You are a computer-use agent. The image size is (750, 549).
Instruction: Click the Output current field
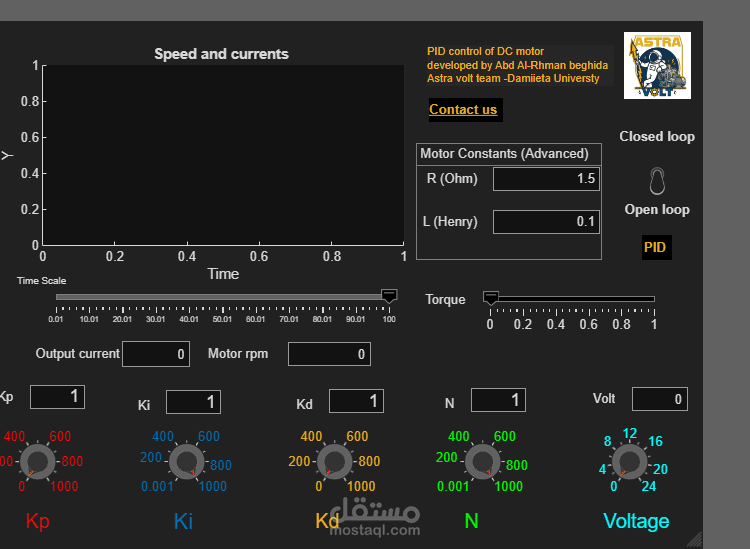(x=156, y=354)
